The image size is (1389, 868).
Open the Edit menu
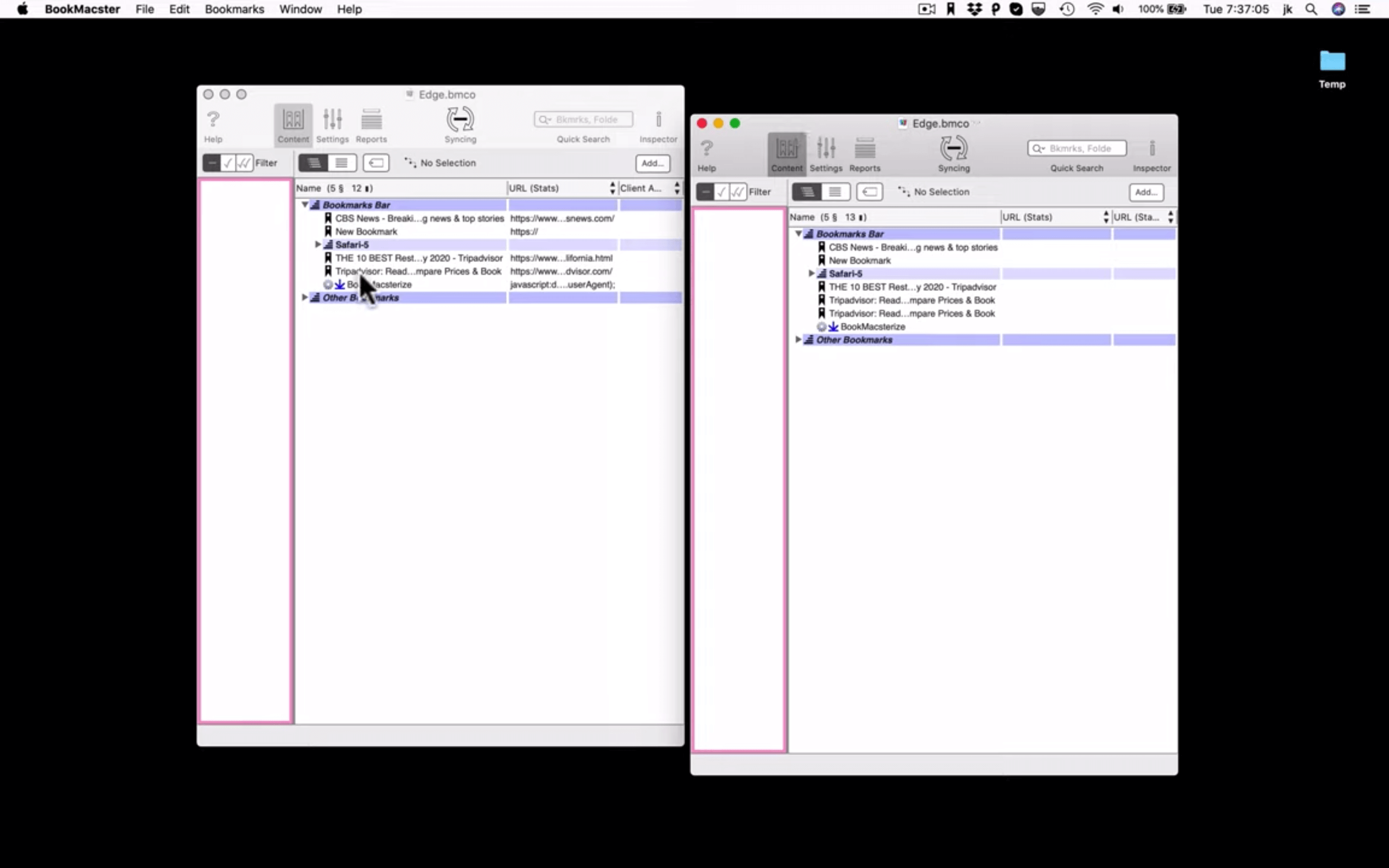179,9
